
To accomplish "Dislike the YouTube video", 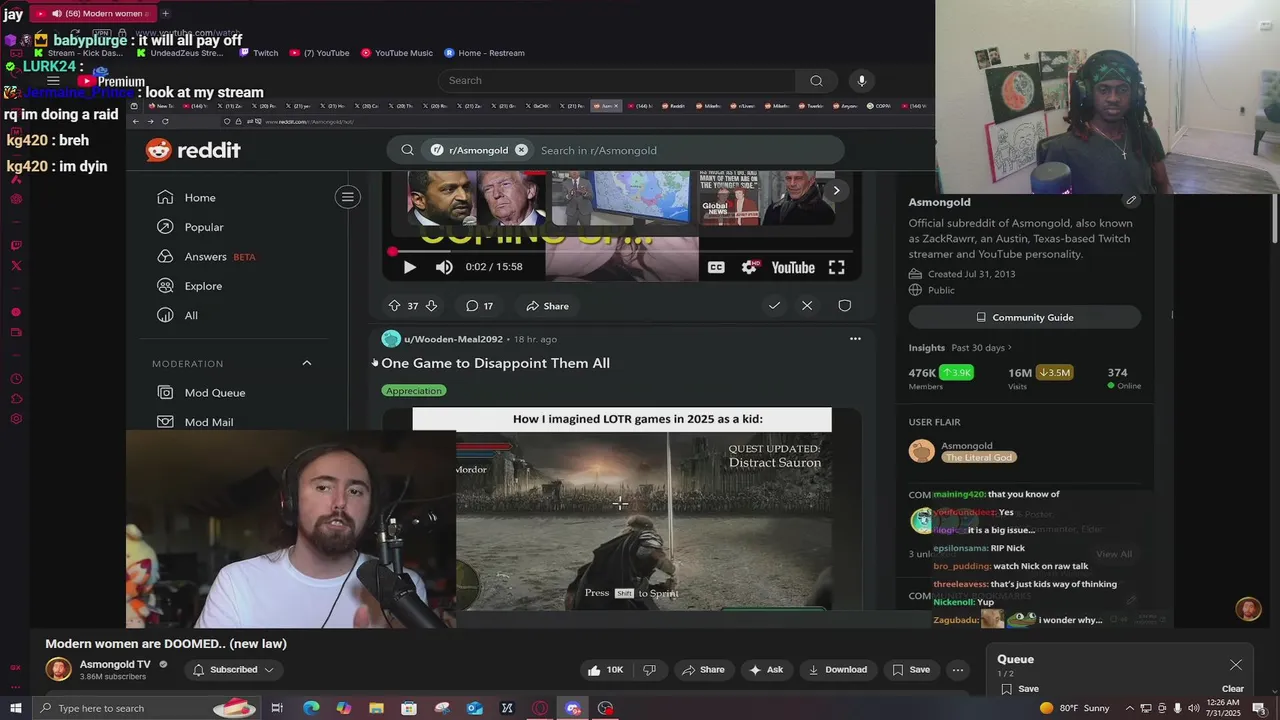I will (649, 670).
